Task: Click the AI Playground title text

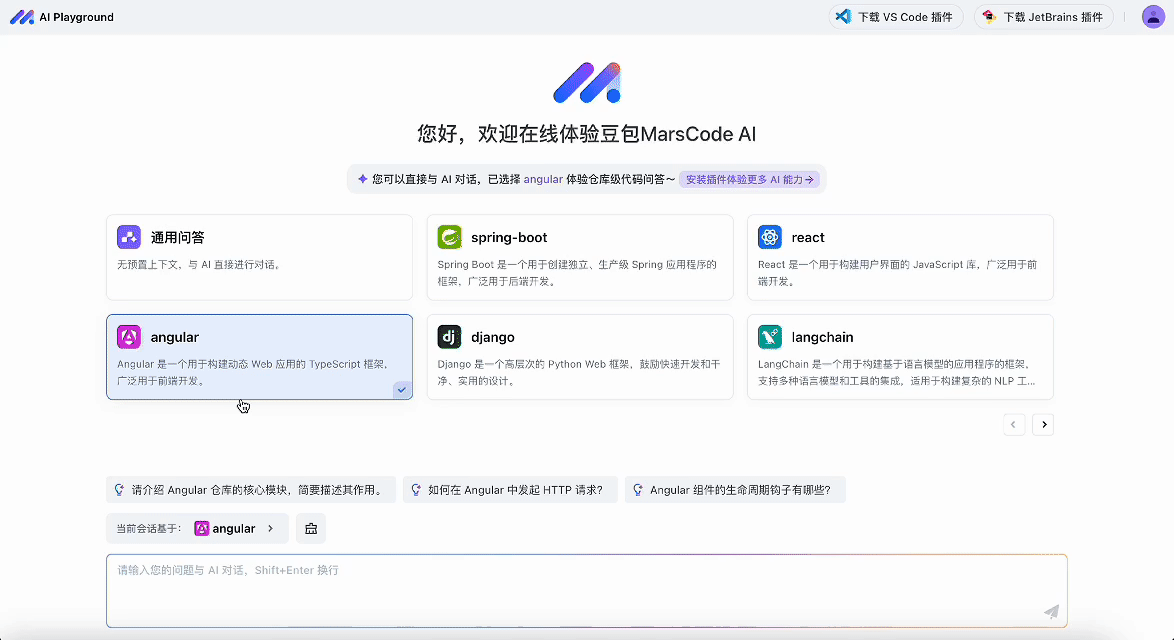Action: point(76,16)
